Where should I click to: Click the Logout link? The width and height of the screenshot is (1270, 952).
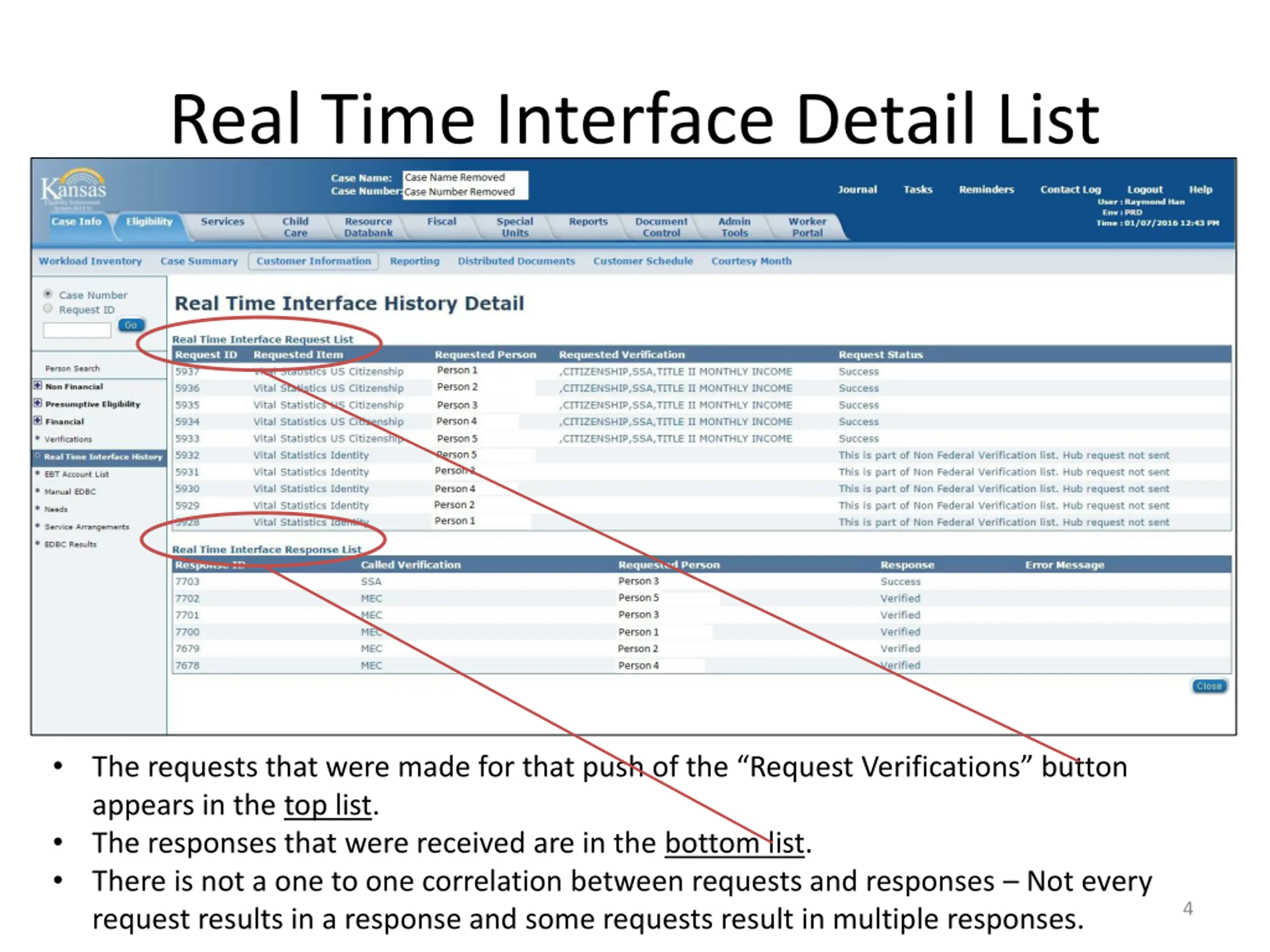pos(1145,189)
